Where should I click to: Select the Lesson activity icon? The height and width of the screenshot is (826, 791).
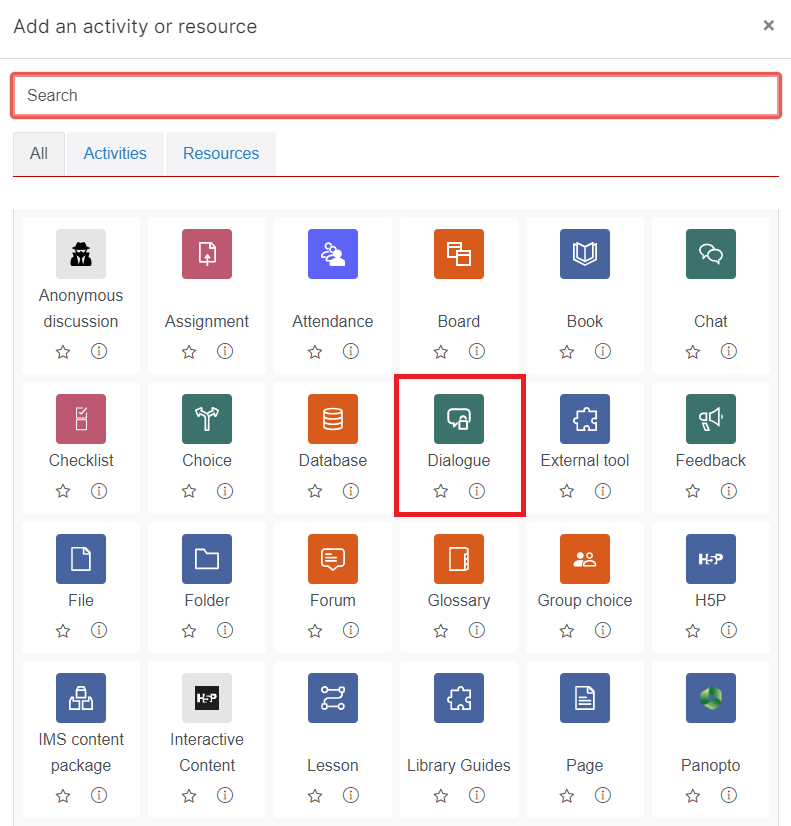[333, 698]
